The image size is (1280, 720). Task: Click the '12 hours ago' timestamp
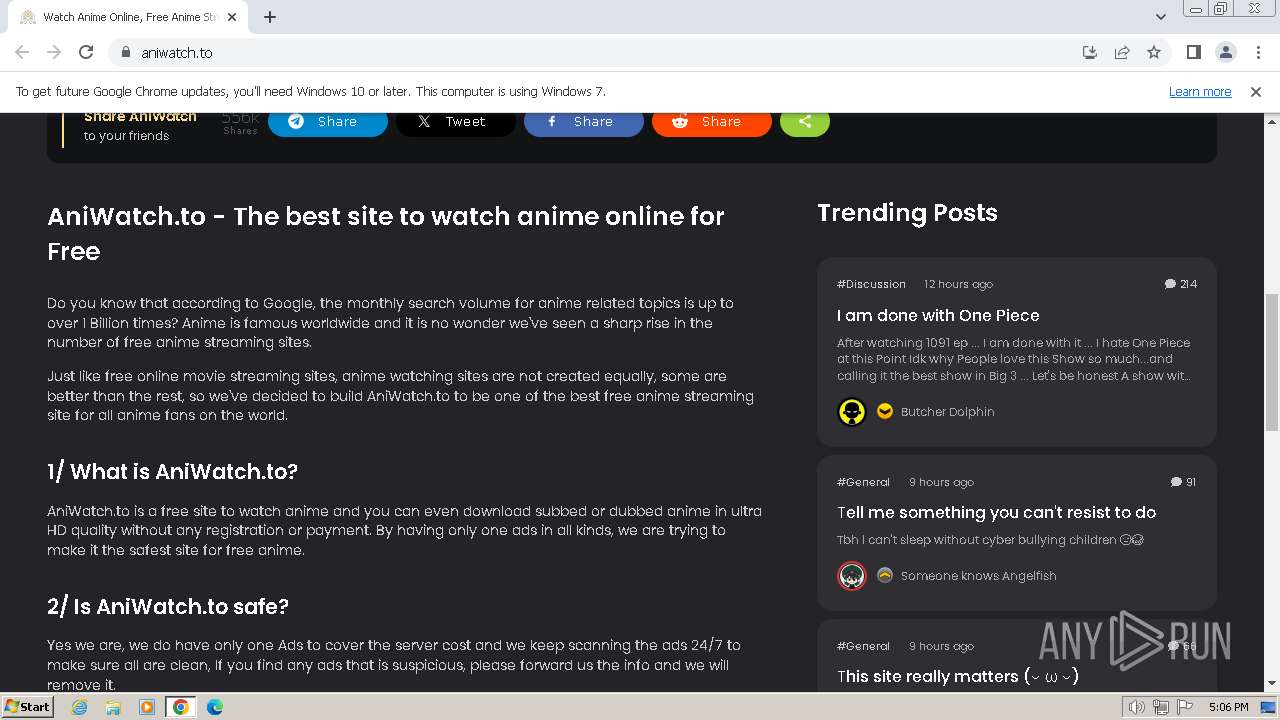(958, 284)
